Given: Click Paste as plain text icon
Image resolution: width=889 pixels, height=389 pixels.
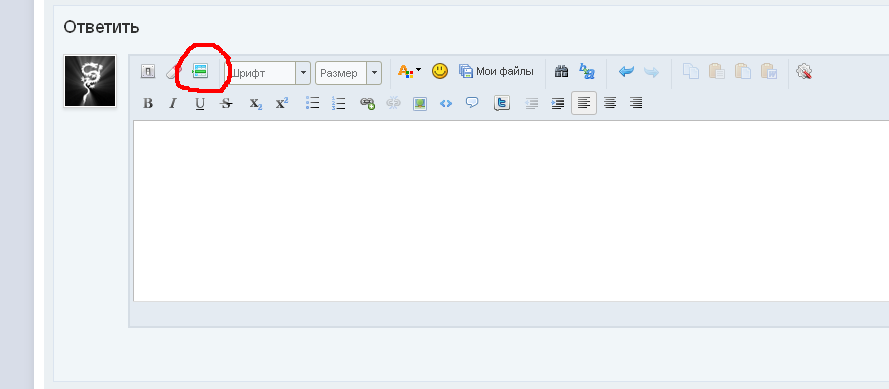Looking at the screenshot, I should (x=743, y=71).
